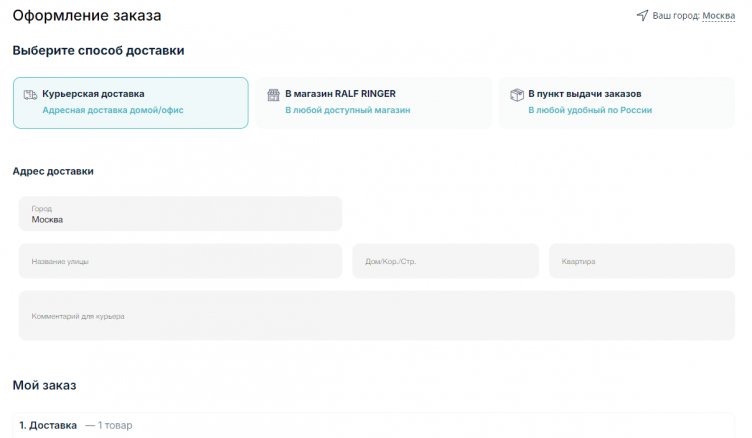Image resolution: width=752 pixels, height=438 pixels.
Task: Click the location arrow icon near "Ваш город"
Action: pos(642,16)
